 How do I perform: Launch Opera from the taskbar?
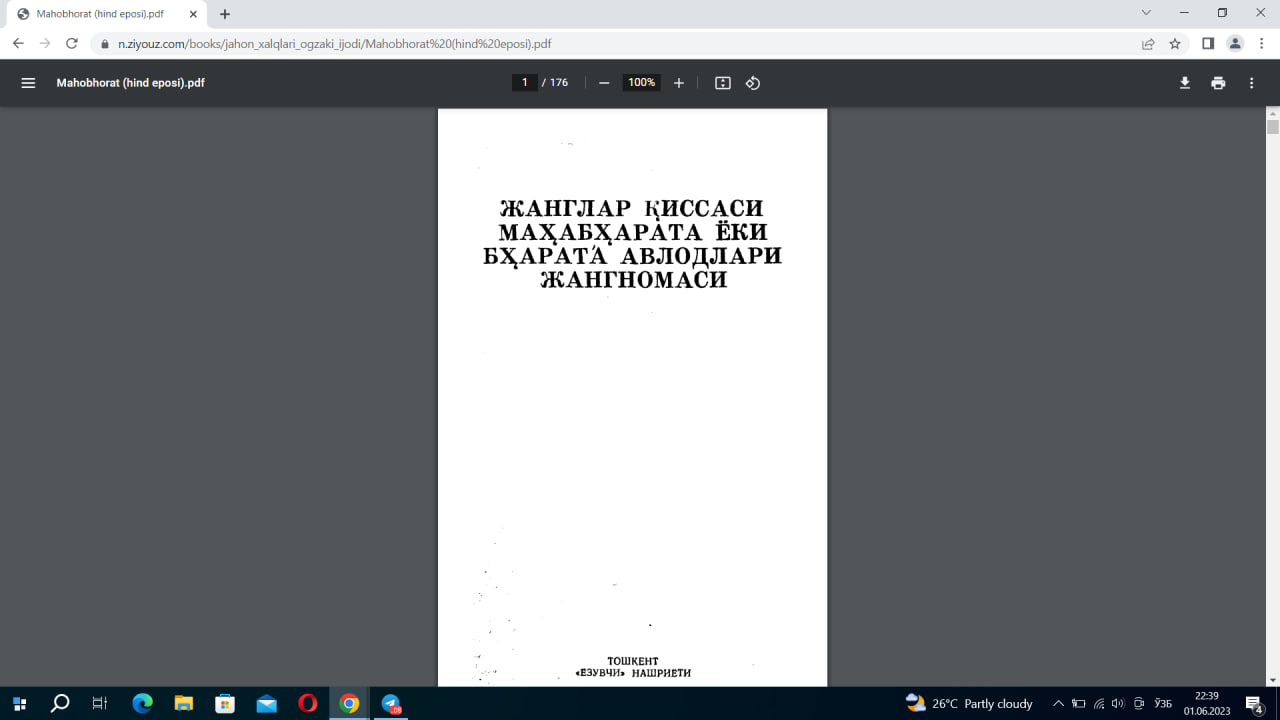(306, 703)
